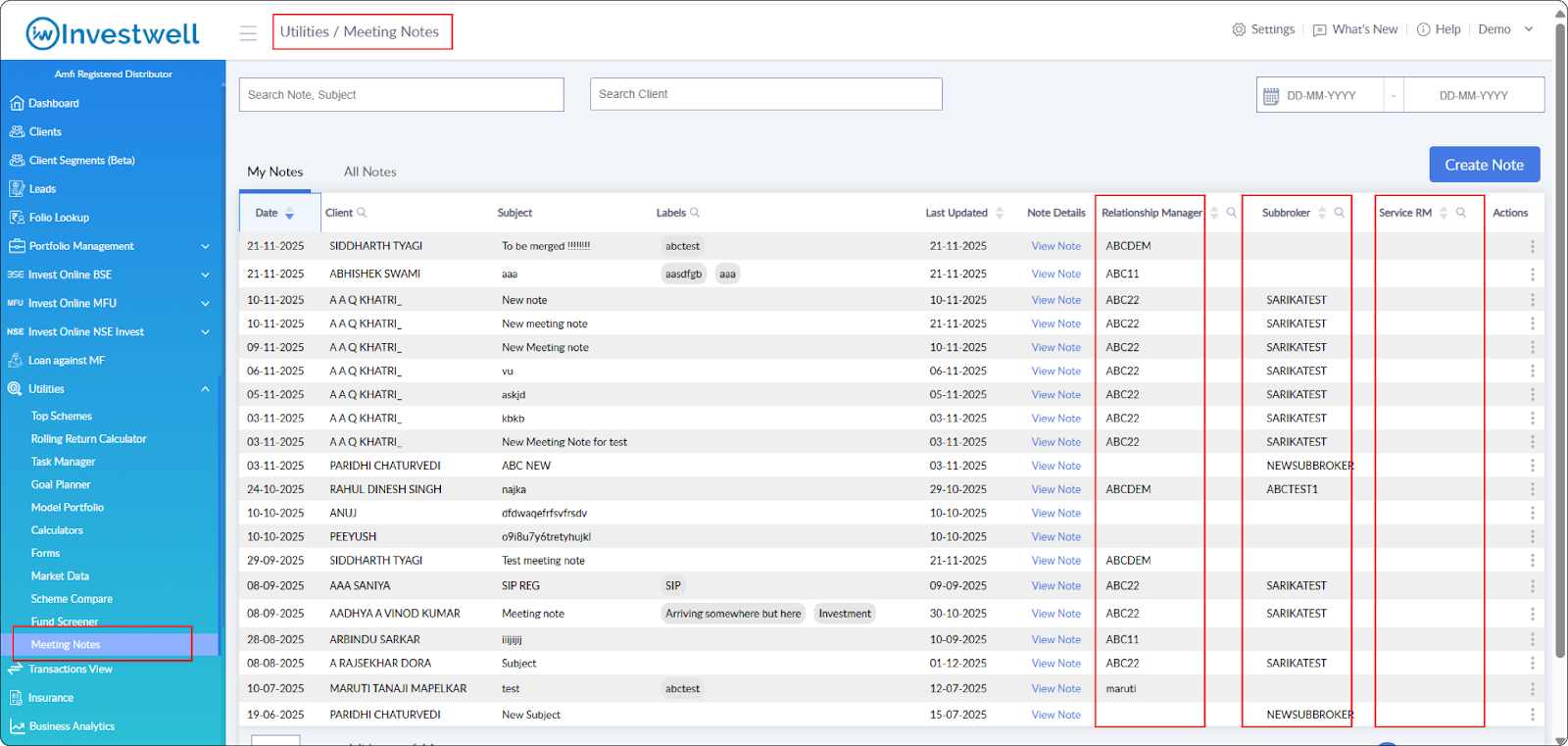
Task: Search Relationship Manager column via magnifier icon
Action: pyautogui.click(x=1232, y=213)
